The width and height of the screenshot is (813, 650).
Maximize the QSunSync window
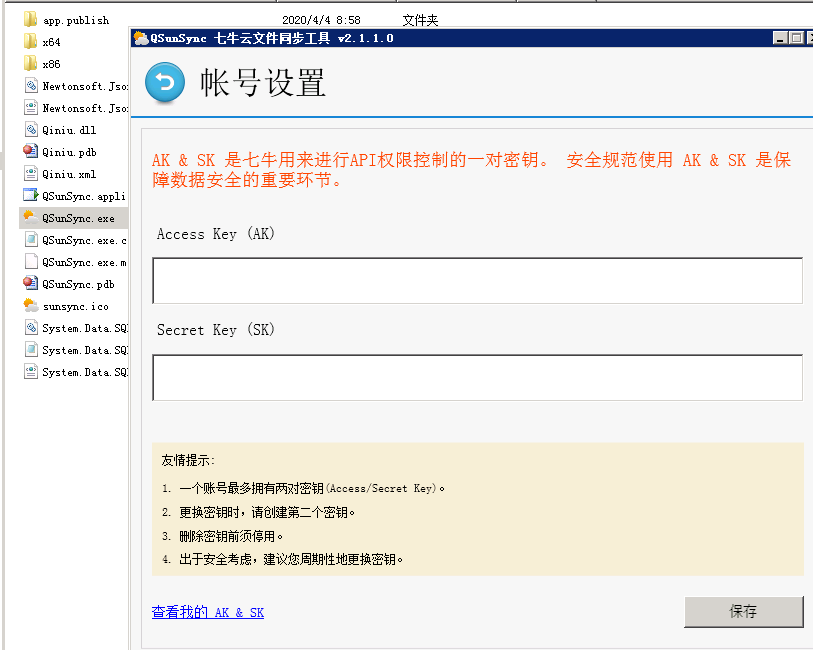796,38
